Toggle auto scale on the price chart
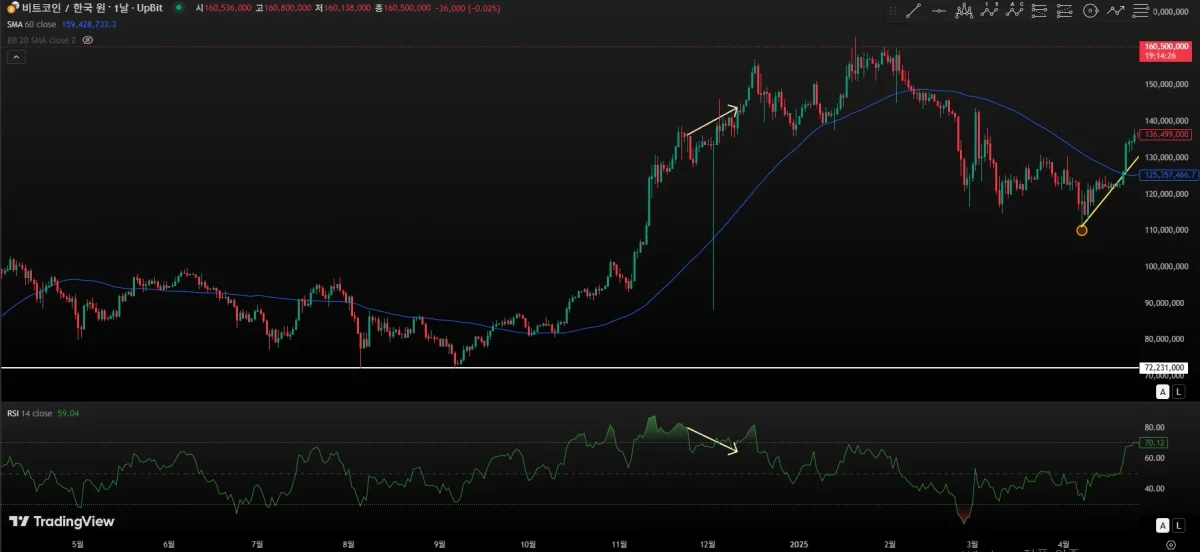The height and width of the screenshot is (552, 1200). (x=1162, y=392)
